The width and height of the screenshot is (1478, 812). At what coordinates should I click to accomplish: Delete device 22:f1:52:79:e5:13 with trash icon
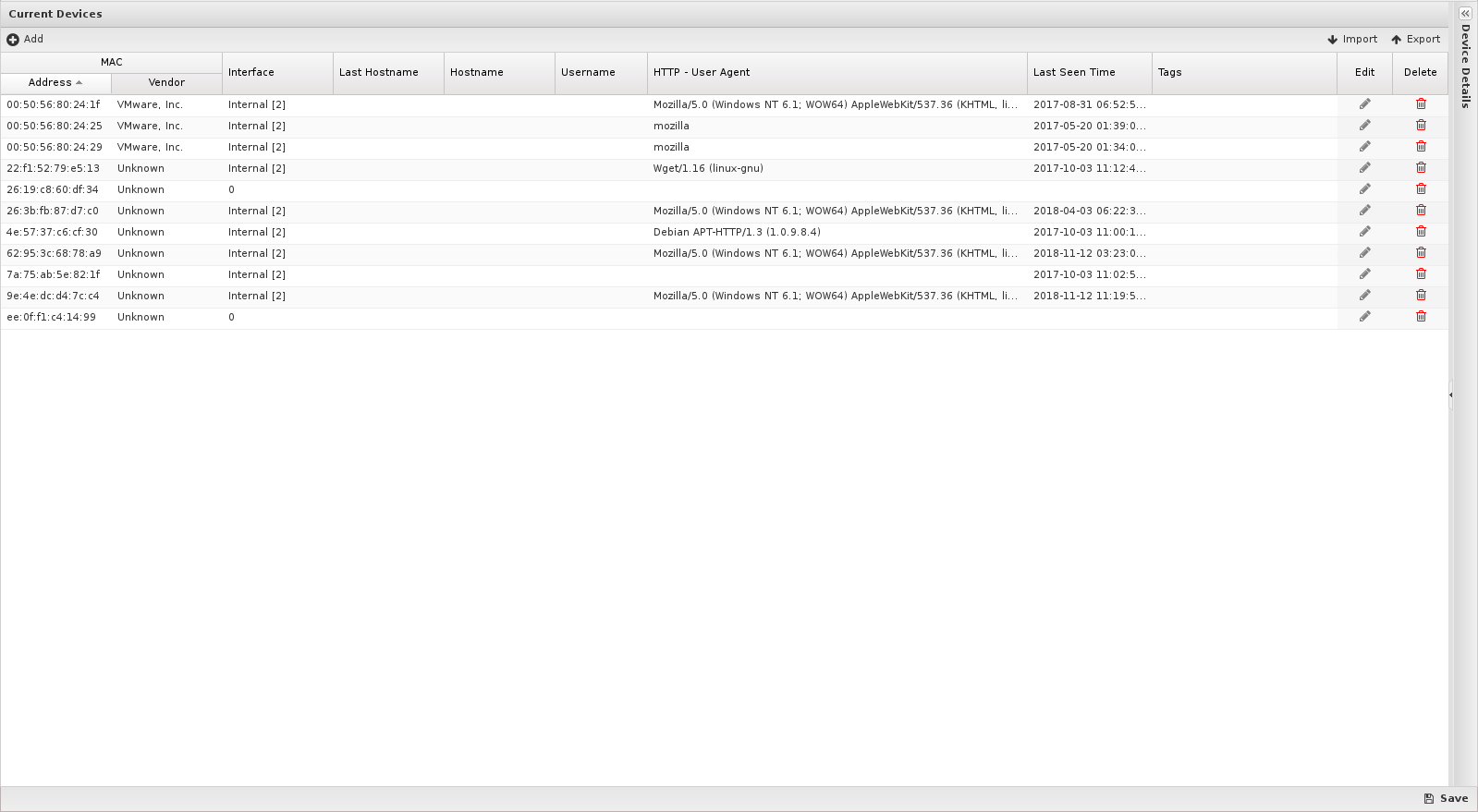pos(1421,168)
